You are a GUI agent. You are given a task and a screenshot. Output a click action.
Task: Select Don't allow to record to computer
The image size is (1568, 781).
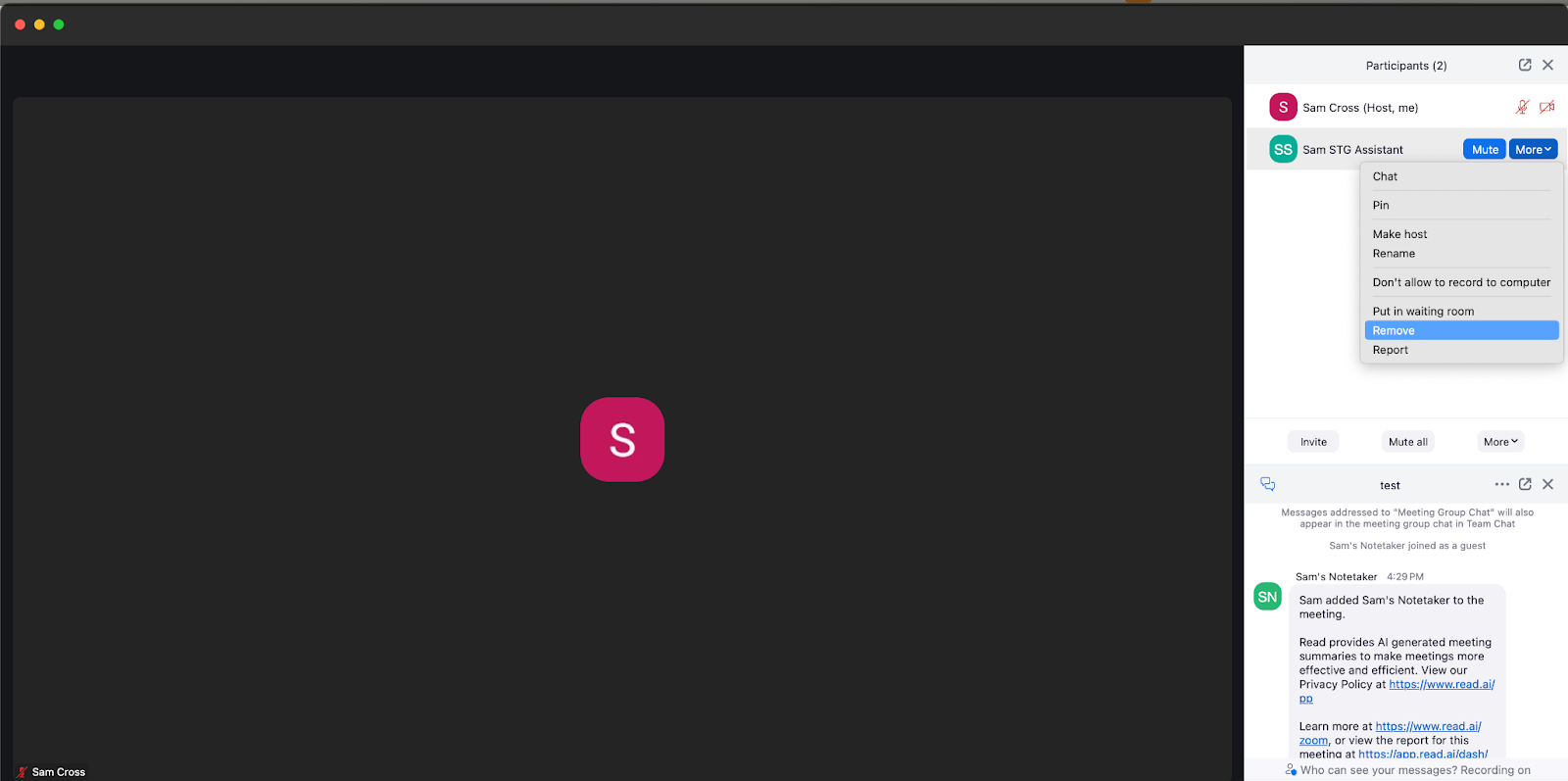tap(1461, 282)
